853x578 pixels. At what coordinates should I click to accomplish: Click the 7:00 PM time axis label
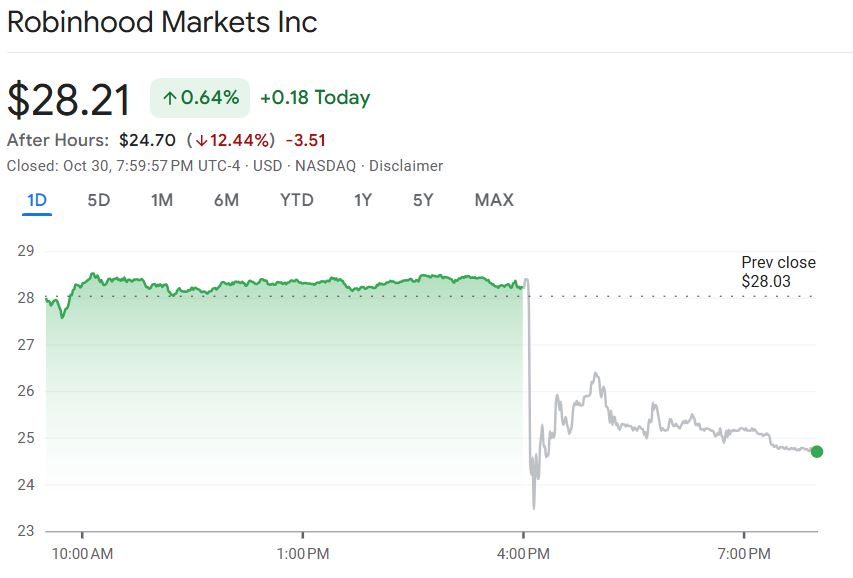tap(744, 553)
